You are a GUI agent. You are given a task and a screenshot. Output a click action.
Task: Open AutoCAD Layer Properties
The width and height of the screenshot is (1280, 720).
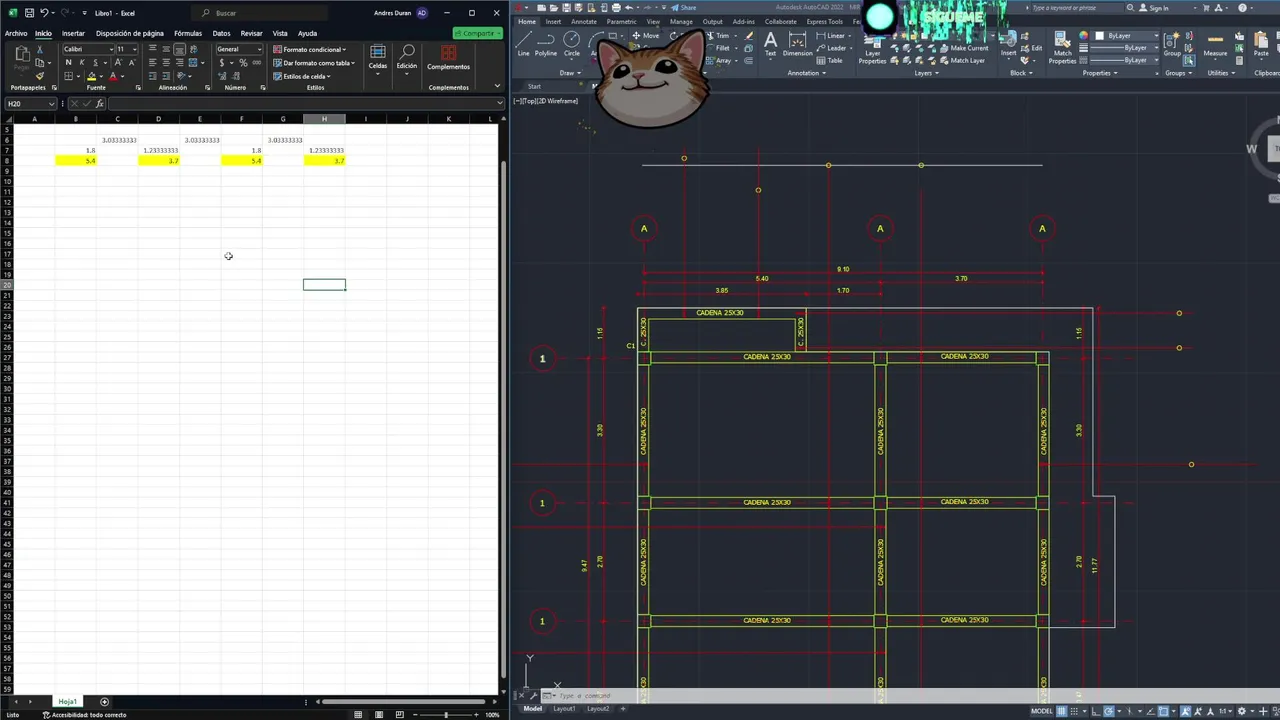point(872,50)
